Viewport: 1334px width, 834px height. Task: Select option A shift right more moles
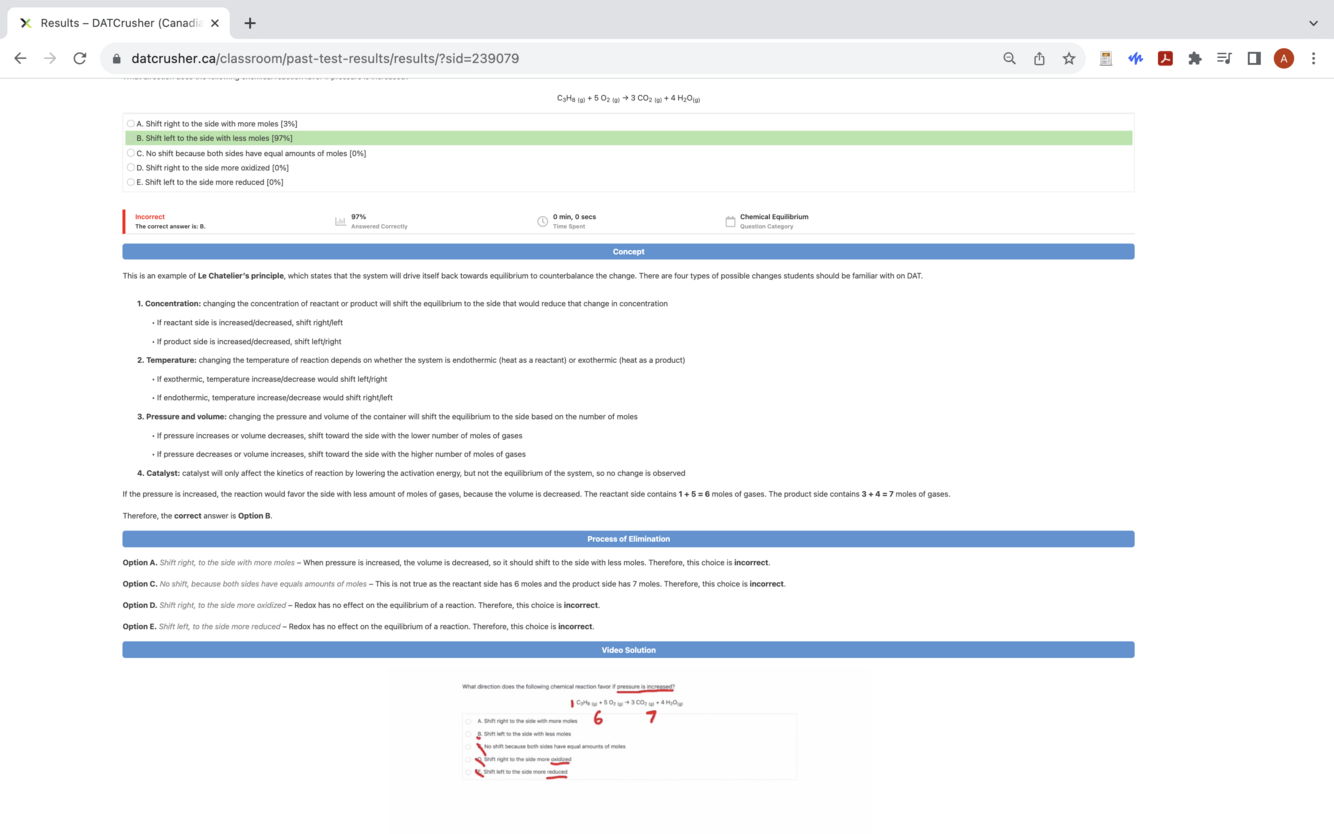[x=130, y=124]
